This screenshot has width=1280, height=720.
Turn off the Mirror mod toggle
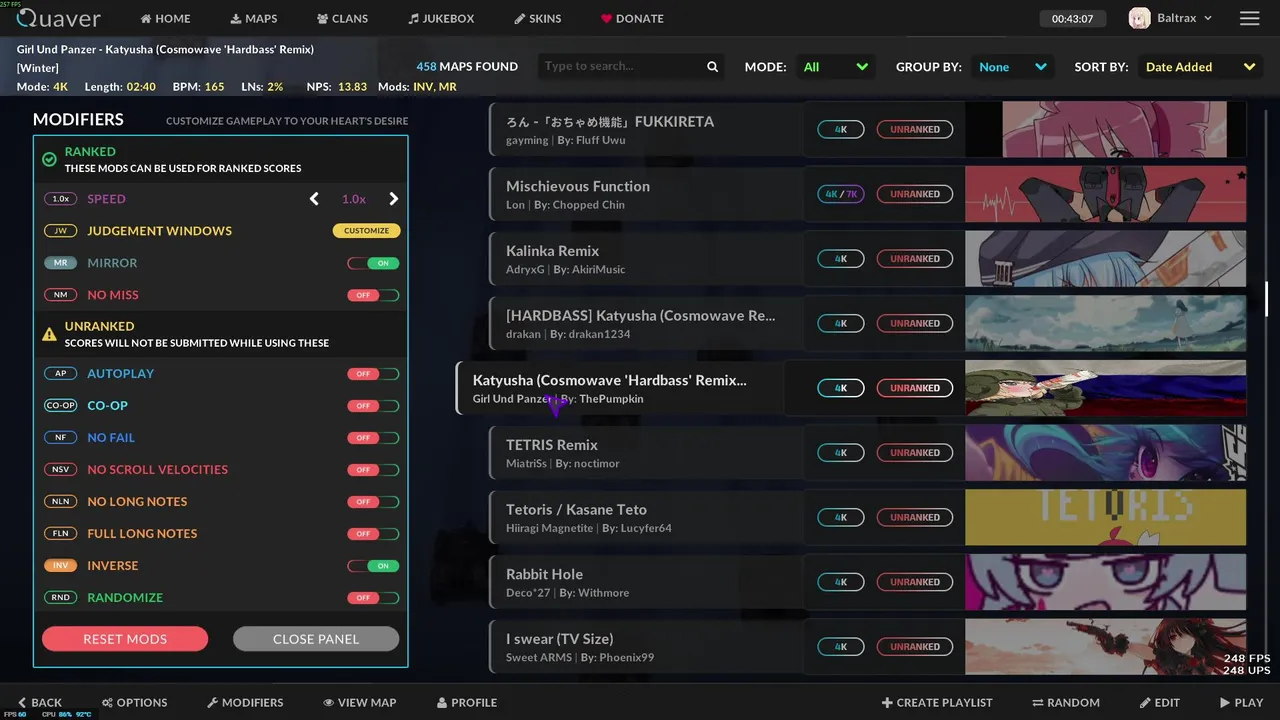373,263
